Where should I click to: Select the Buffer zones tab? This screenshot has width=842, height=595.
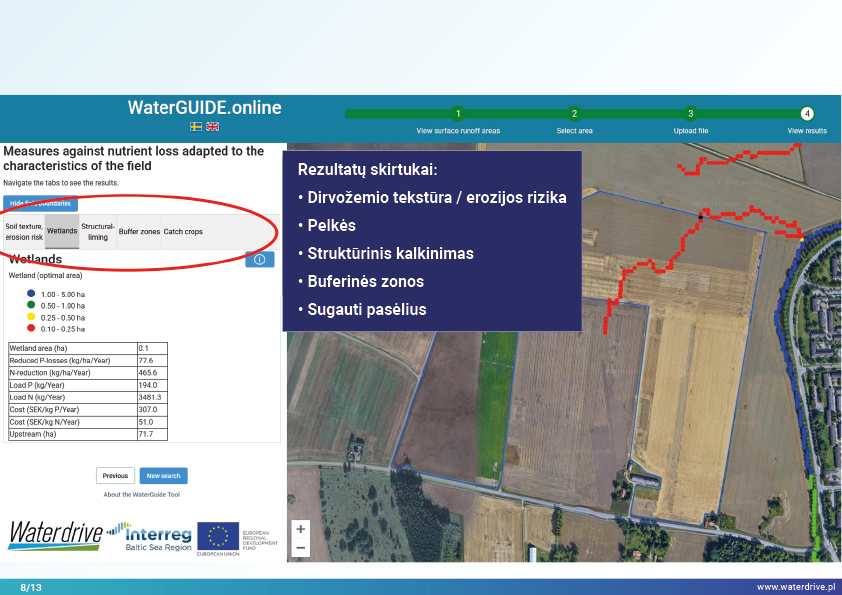pyautogui.click(x=139, y=232)
